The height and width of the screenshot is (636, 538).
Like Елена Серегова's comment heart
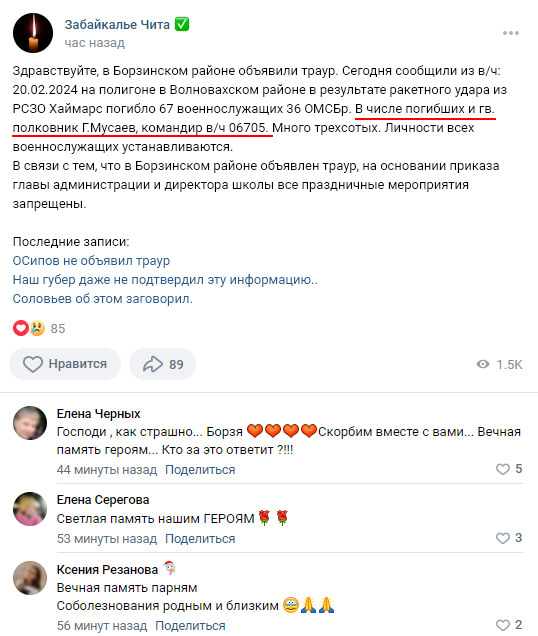click(503, 538)
